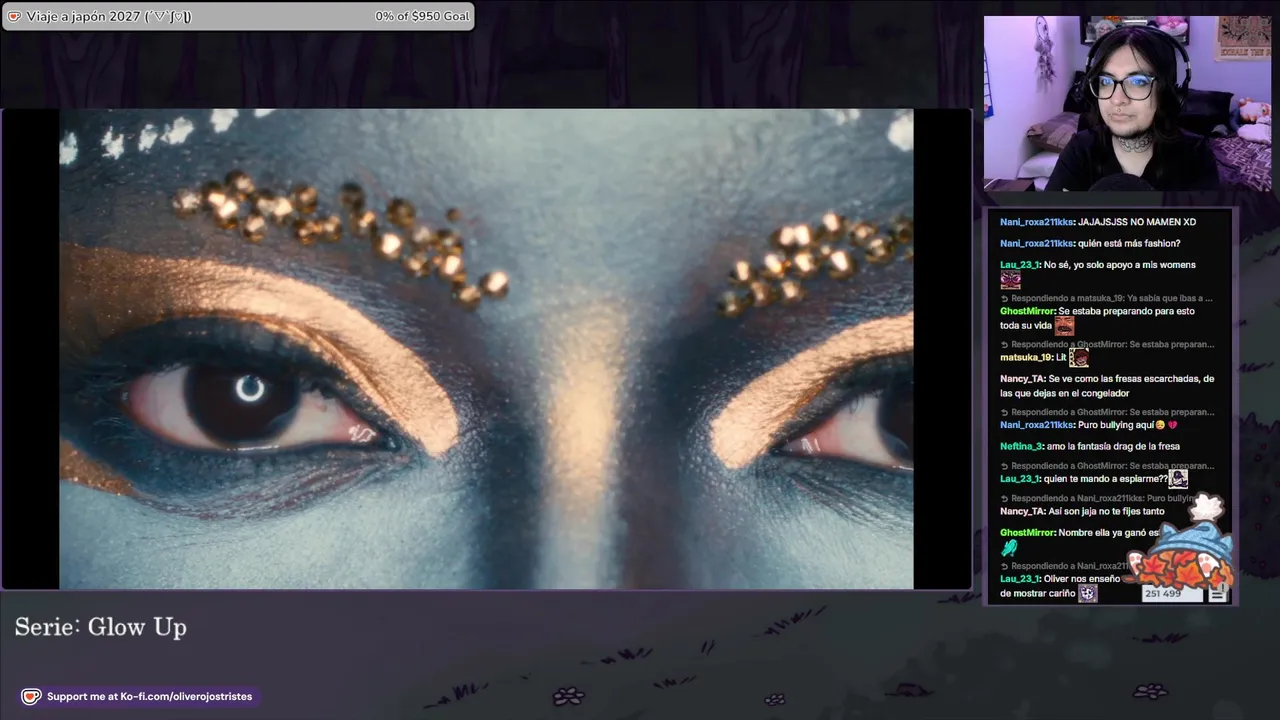Click username Nancy_TA on 'fresas escarchadas' message
Image resolution: width=1280 pixels, height=720 pixels.
[x=1022, y=379]
